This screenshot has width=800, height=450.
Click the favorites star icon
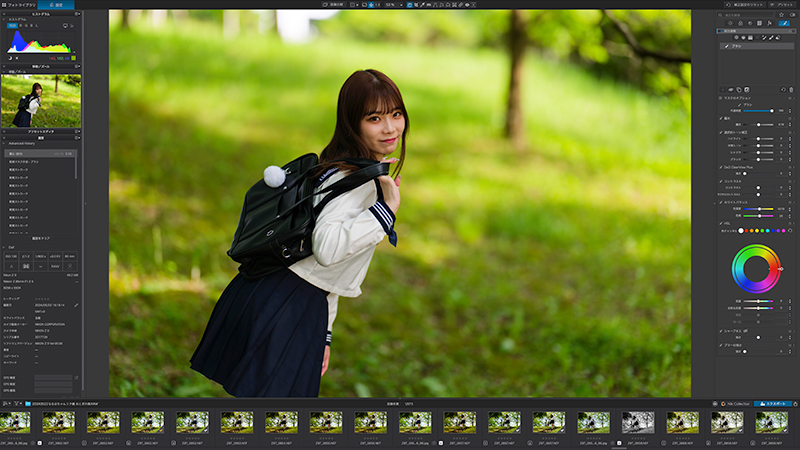pos(781,15)
